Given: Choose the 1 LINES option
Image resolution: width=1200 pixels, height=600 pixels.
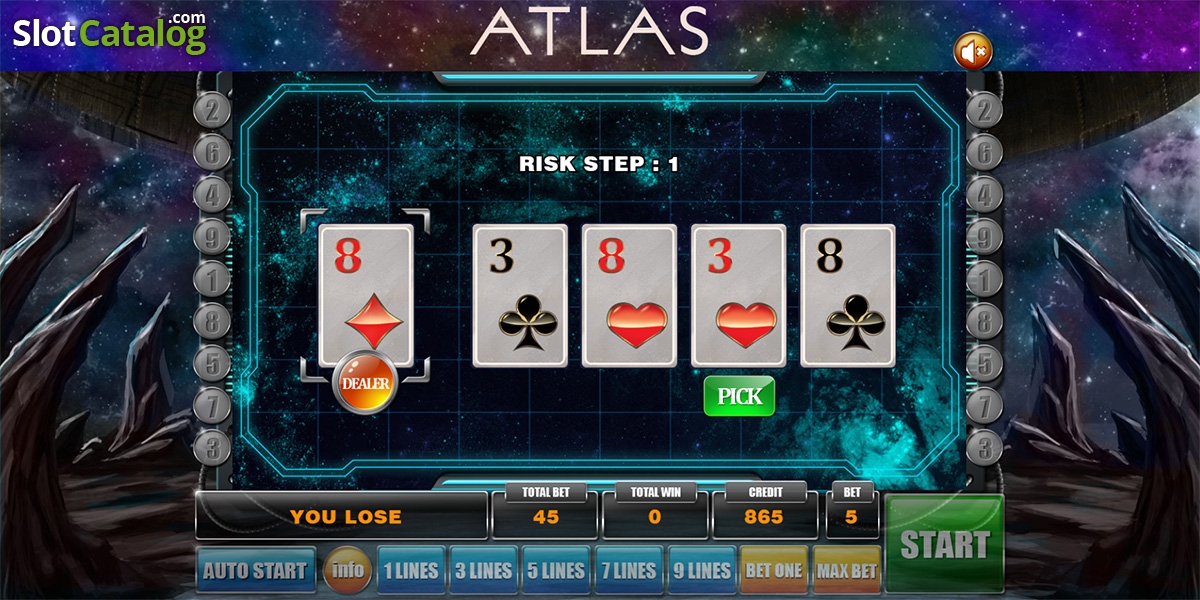Looking at the screenshot, I should (x=410, y=571).
